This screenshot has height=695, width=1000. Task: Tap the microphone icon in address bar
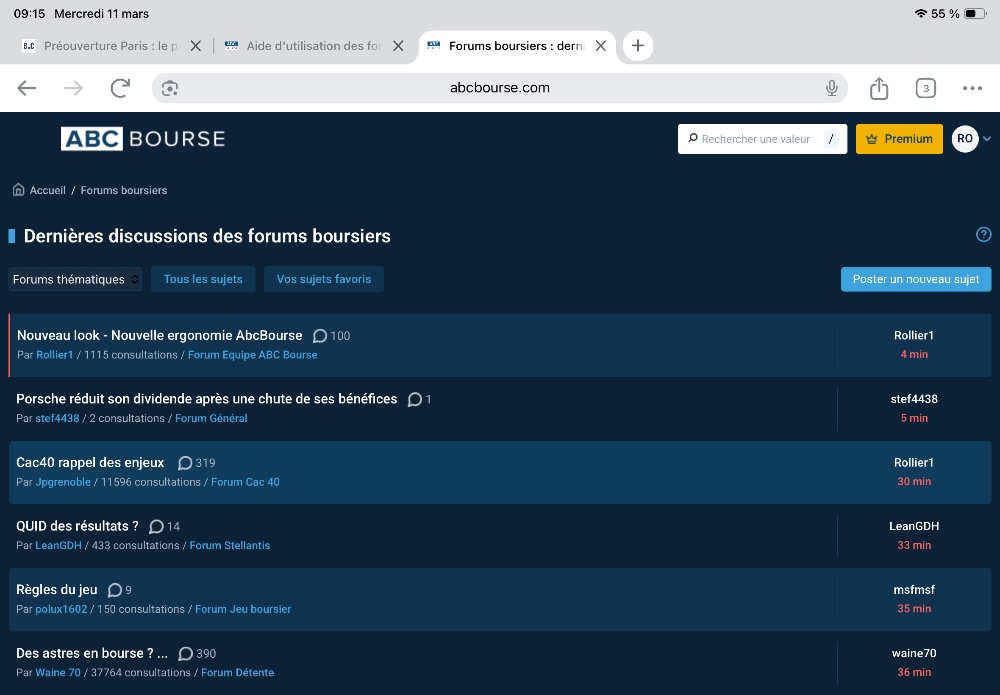point(831,88)
